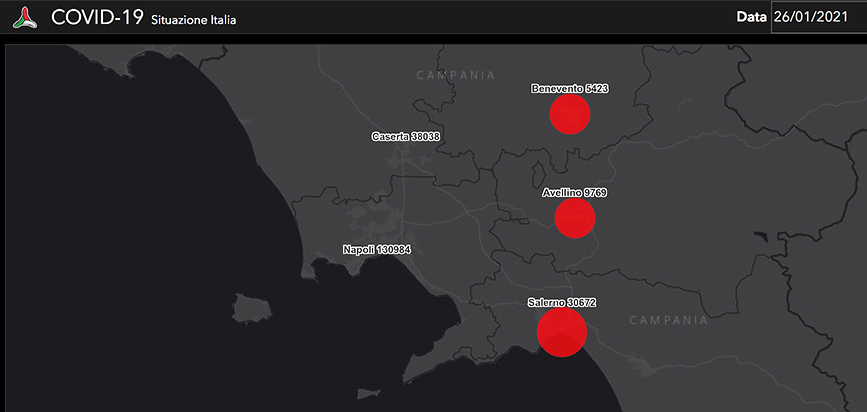The image size is (867, 412).
Task: Click the Salerno 30672 label
Action: [562, 303]
